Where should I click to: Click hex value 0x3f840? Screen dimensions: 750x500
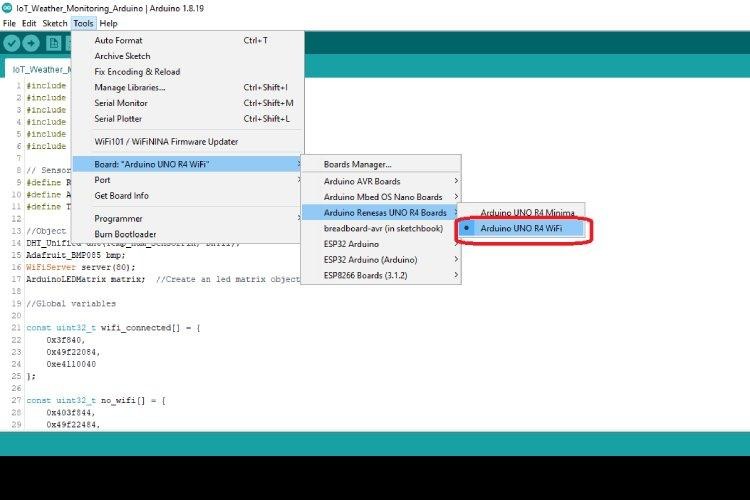tap(66, 340)
